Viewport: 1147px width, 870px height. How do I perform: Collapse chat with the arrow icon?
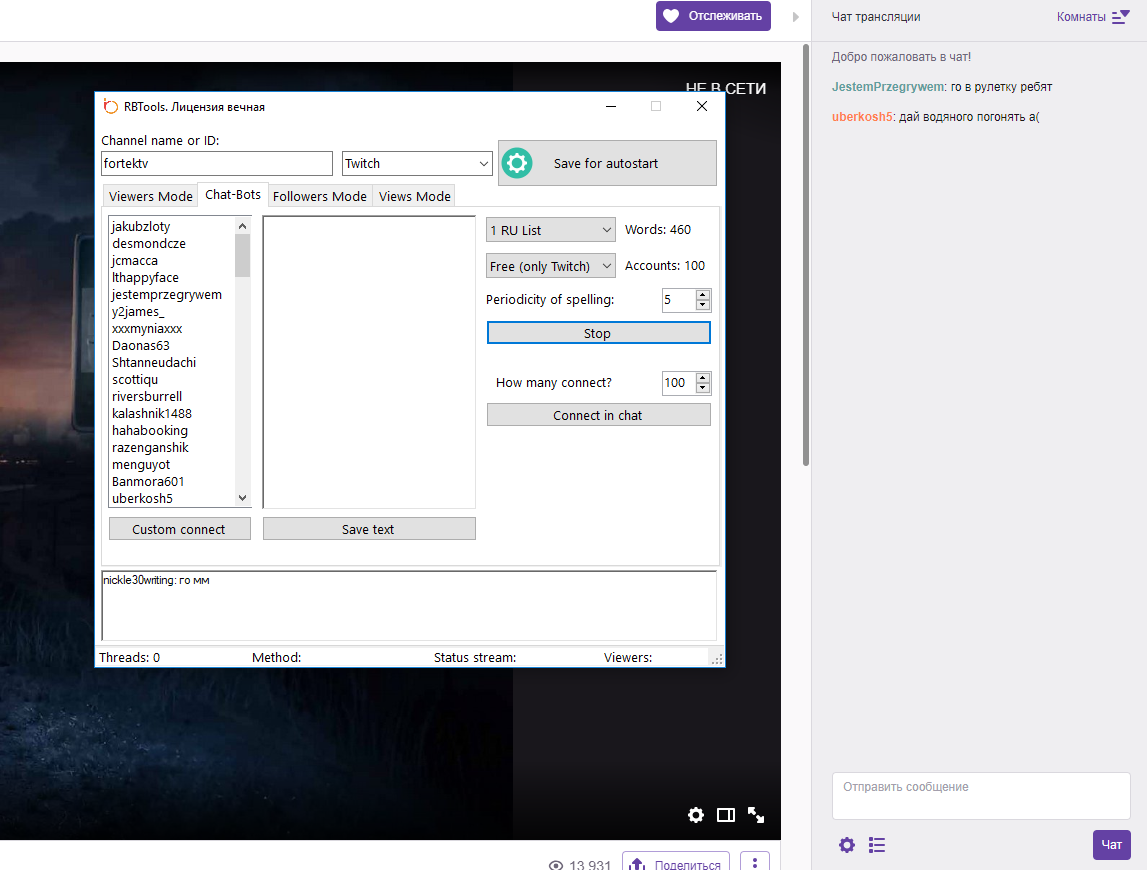[x=796, y=17]
